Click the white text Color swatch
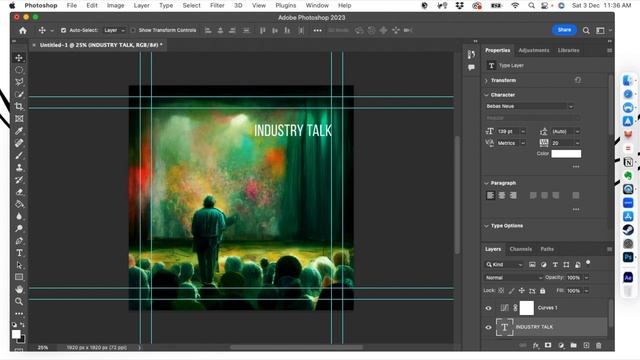The width and height of the screenshot is (640, 360). [566, 154]
